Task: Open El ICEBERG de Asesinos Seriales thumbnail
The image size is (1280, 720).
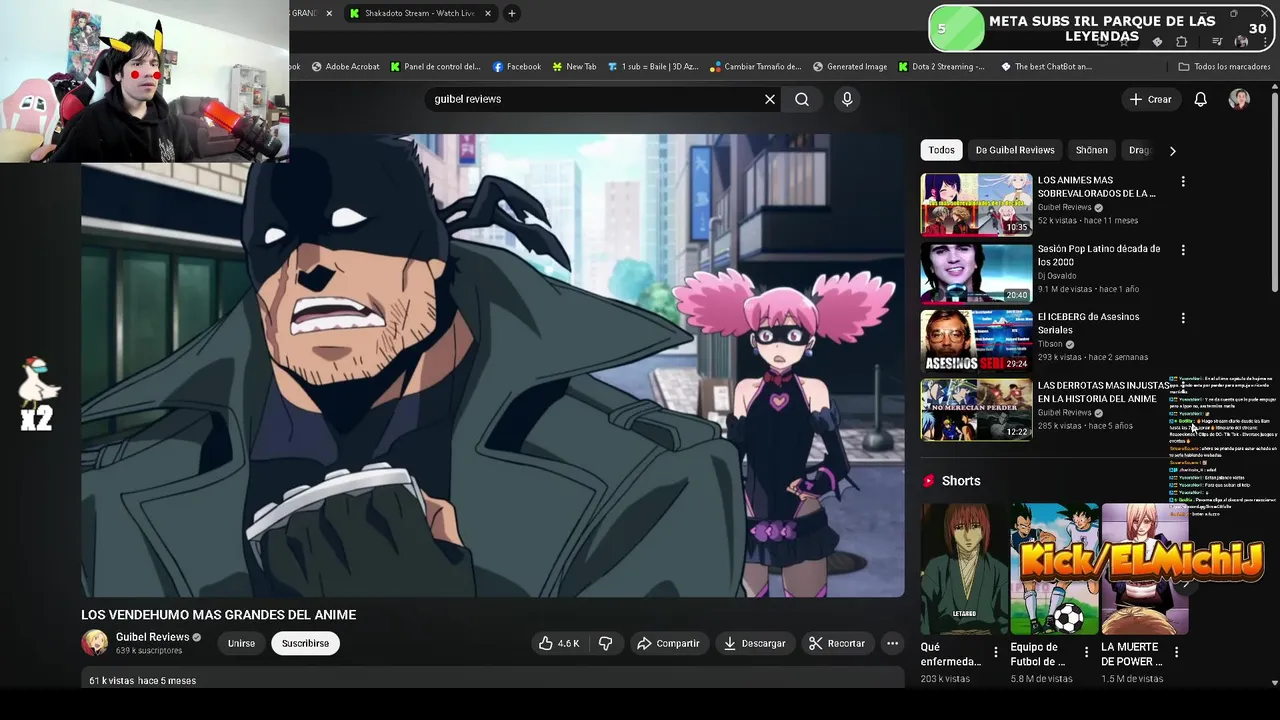Action: coord(976,340)
